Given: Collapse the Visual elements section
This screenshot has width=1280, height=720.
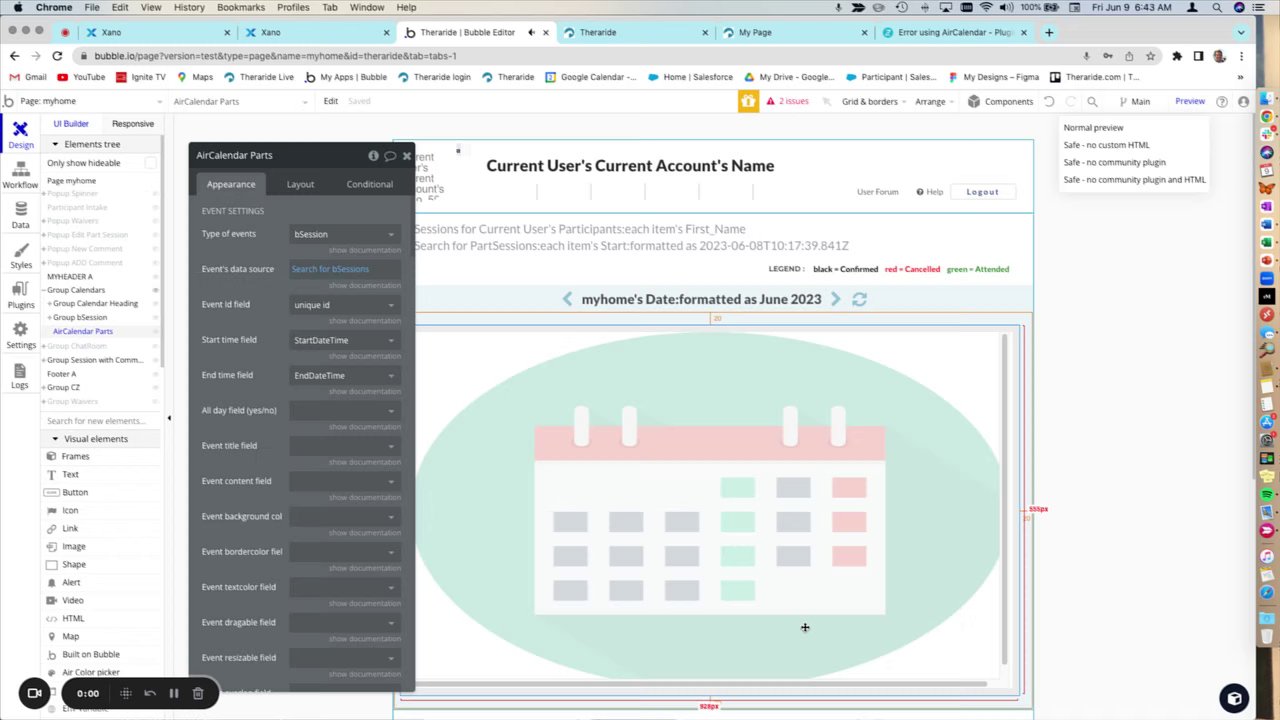Looking at the screenshot, I should click(x=55, y=439).
